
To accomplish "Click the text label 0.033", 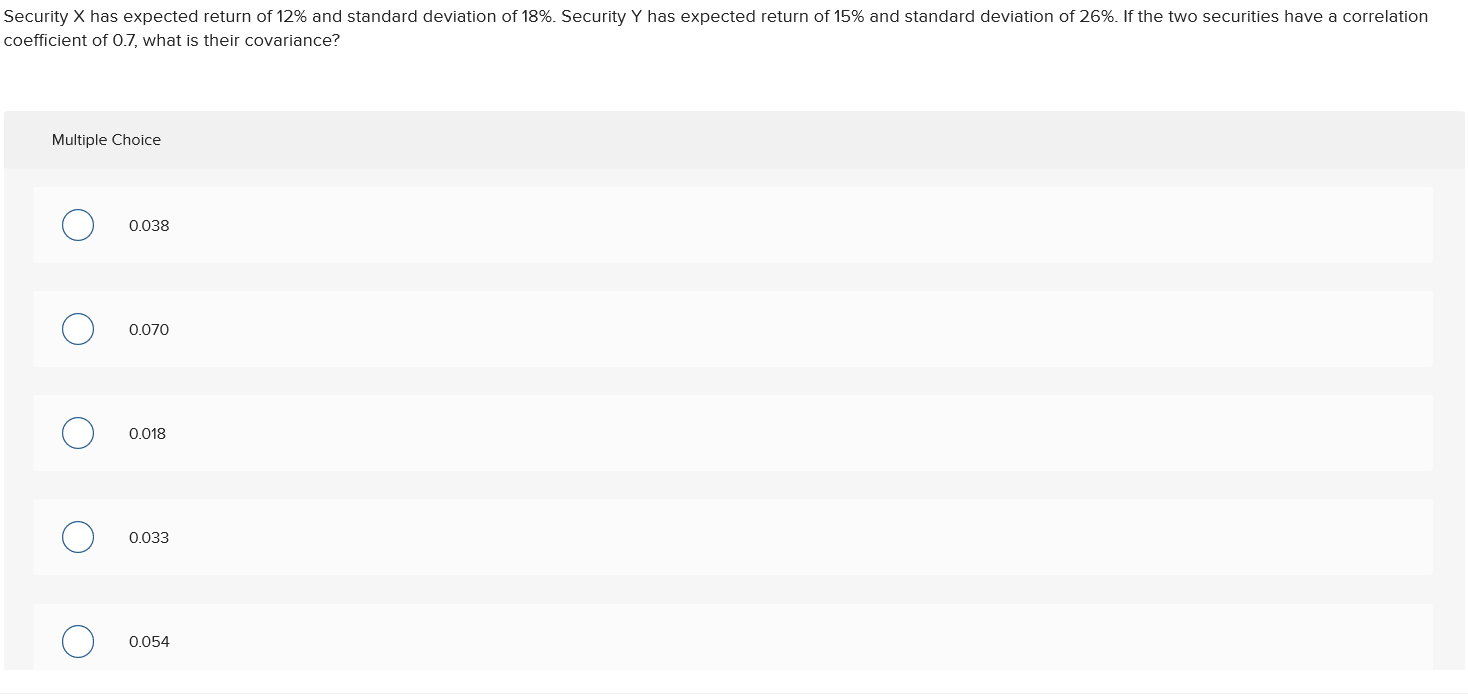I will point(149,537).
